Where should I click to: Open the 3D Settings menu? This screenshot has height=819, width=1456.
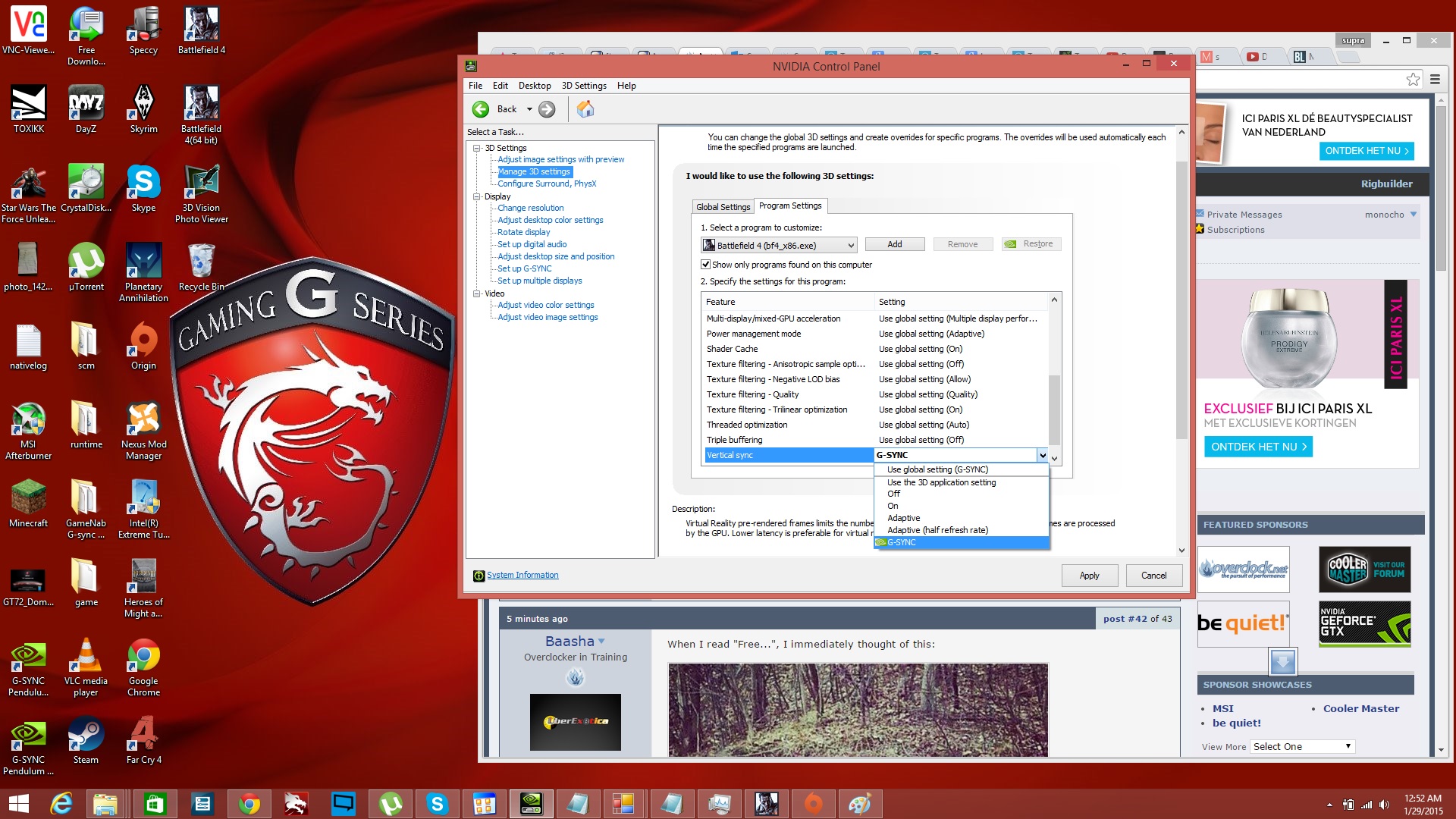pyautogui.click(x=584, y=86)
